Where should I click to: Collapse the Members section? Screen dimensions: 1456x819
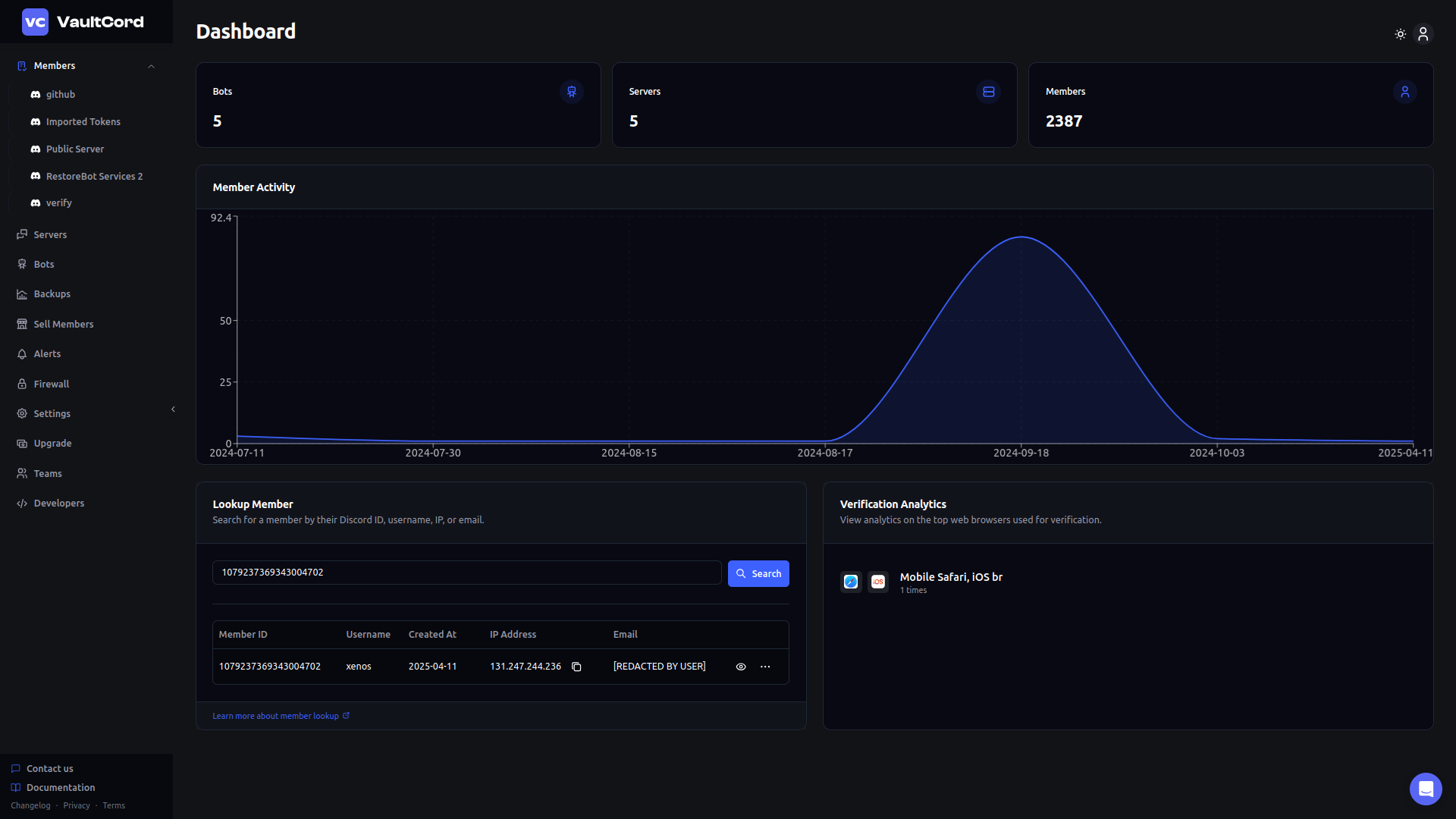click(151, 66)
